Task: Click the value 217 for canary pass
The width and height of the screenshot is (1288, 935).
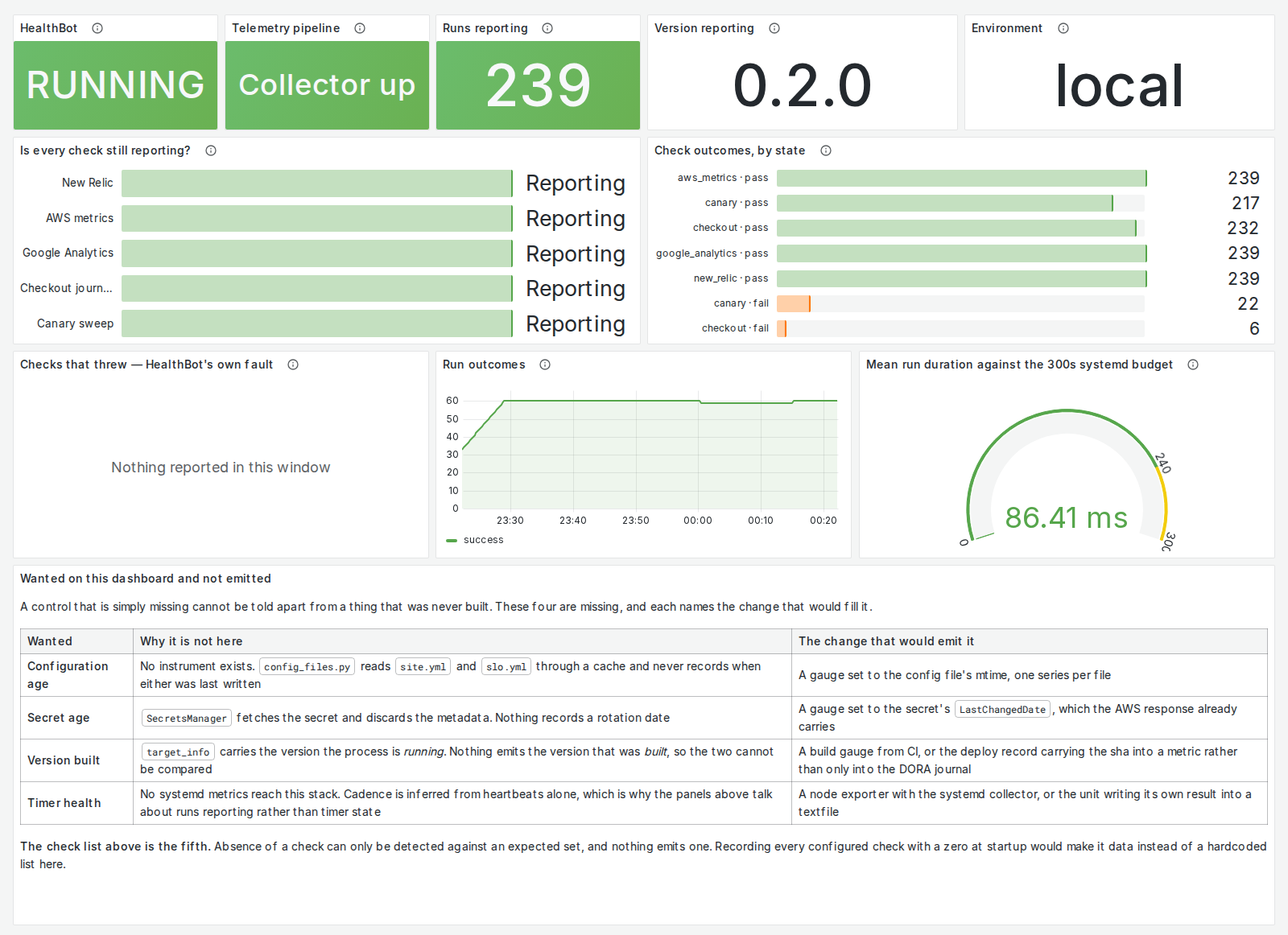Action: click(x=1245, y=203)
